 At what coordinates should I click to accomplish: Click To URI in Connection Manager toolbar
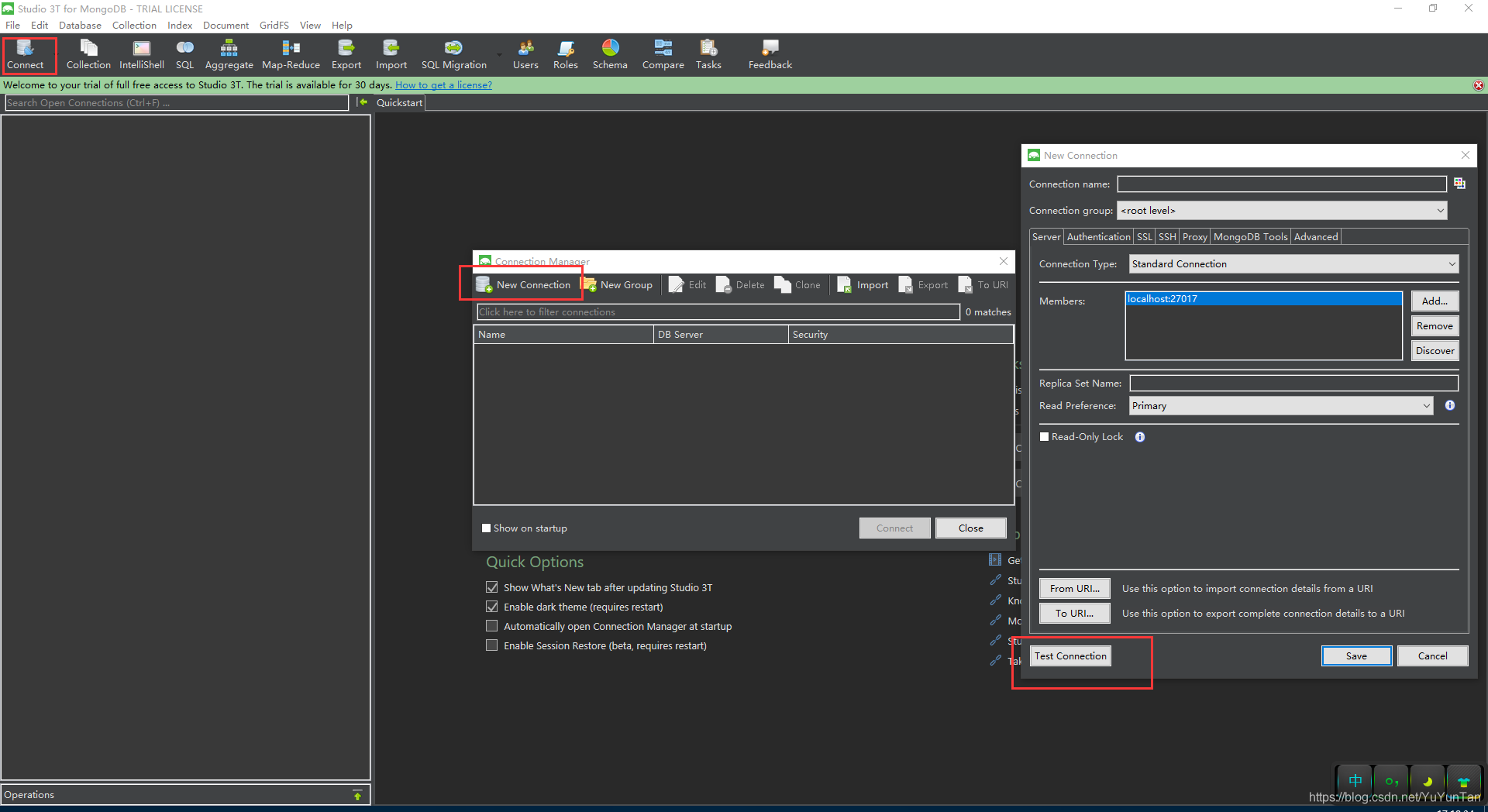(x=983, y=285)
